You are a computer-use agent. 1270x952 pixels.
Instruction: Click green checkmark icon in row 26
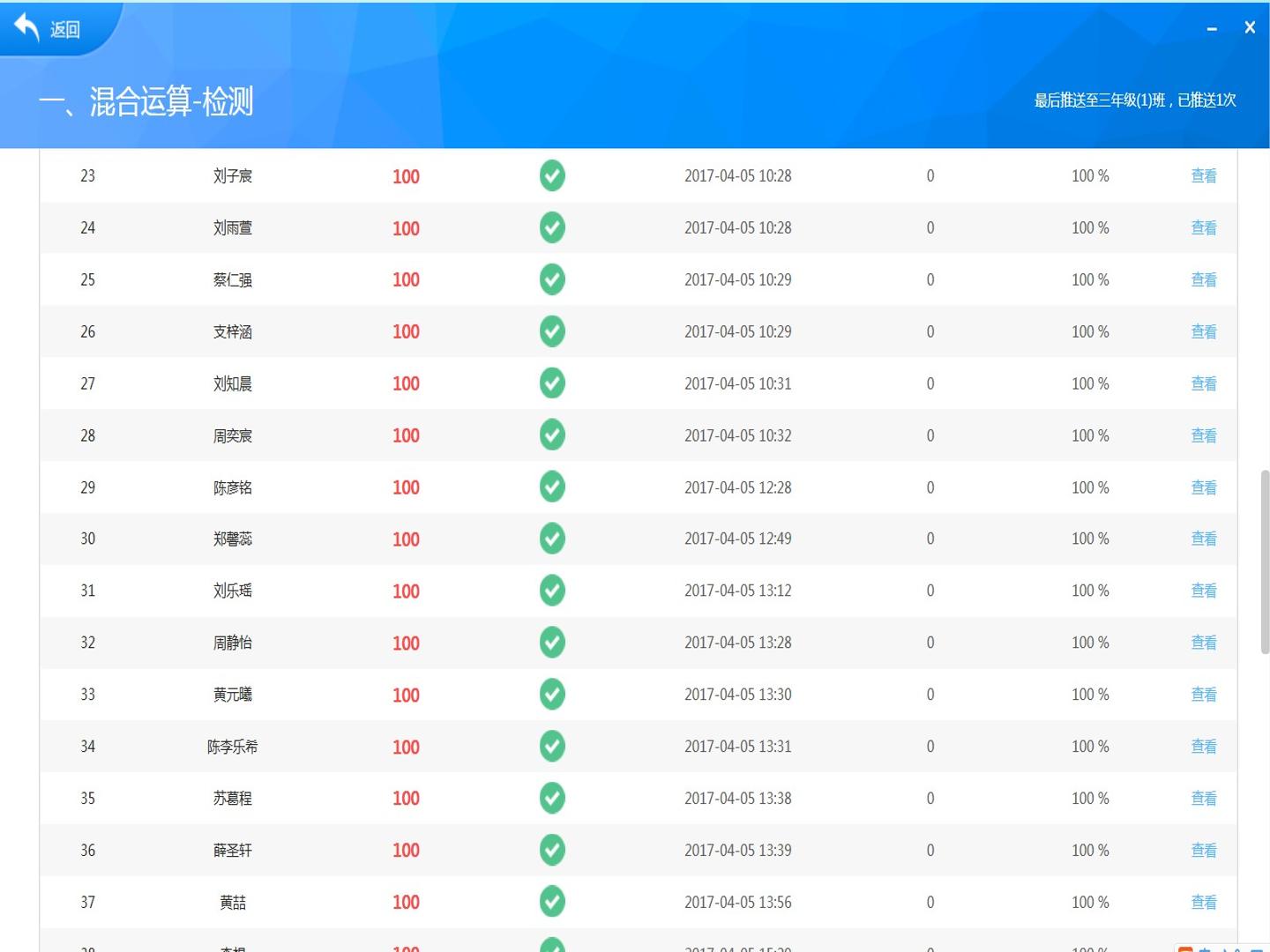point(552,331)
